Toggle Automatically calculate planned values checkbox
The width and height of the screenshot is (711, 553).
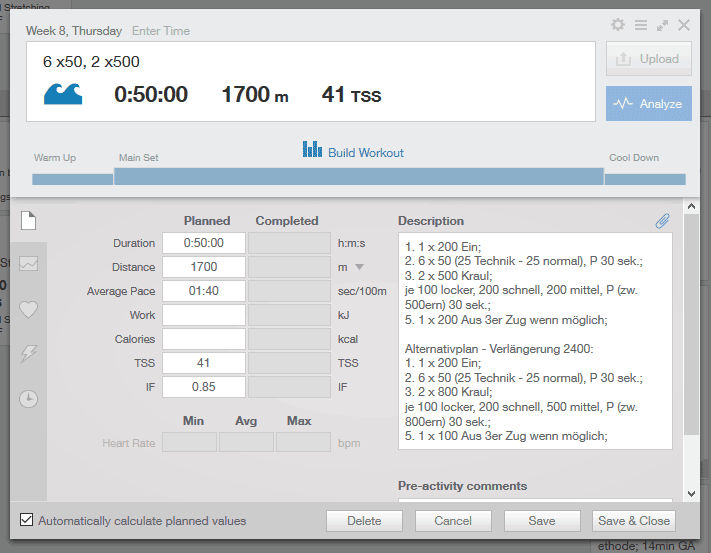click(27, 521)
